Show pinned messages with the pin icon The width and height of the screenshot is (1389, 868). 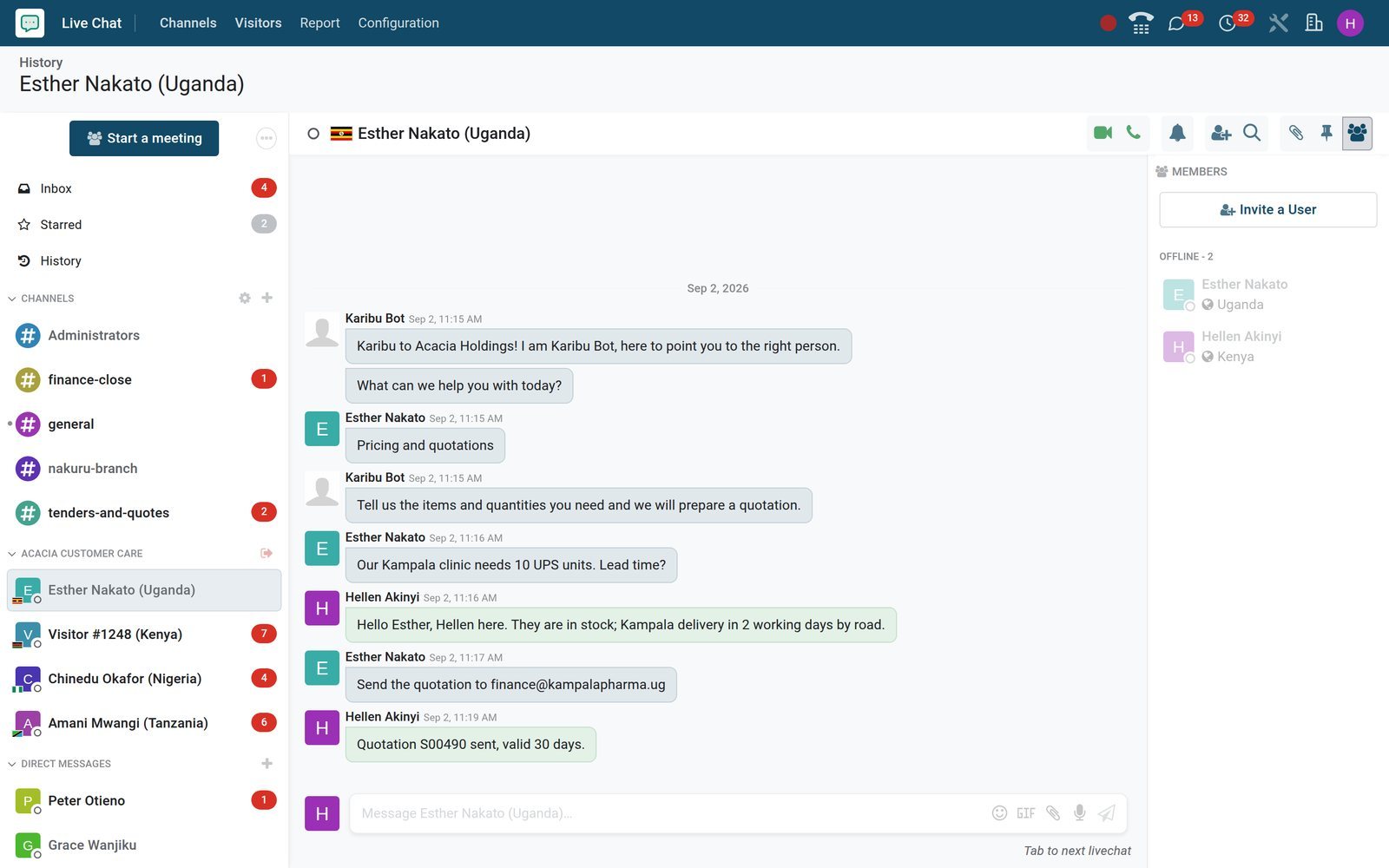(1326, 133)
